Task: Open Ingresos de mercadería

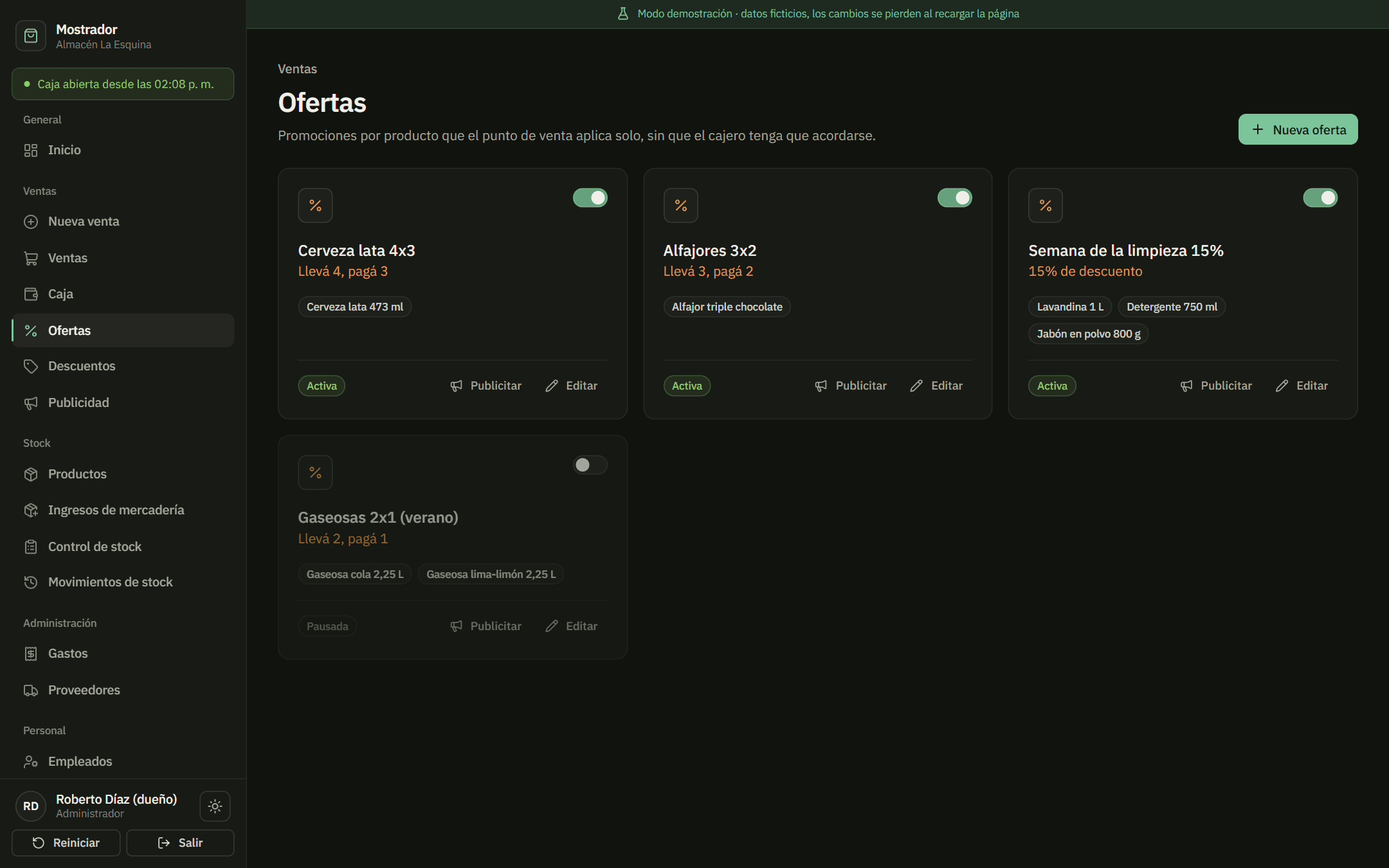Action: (123, 510)
